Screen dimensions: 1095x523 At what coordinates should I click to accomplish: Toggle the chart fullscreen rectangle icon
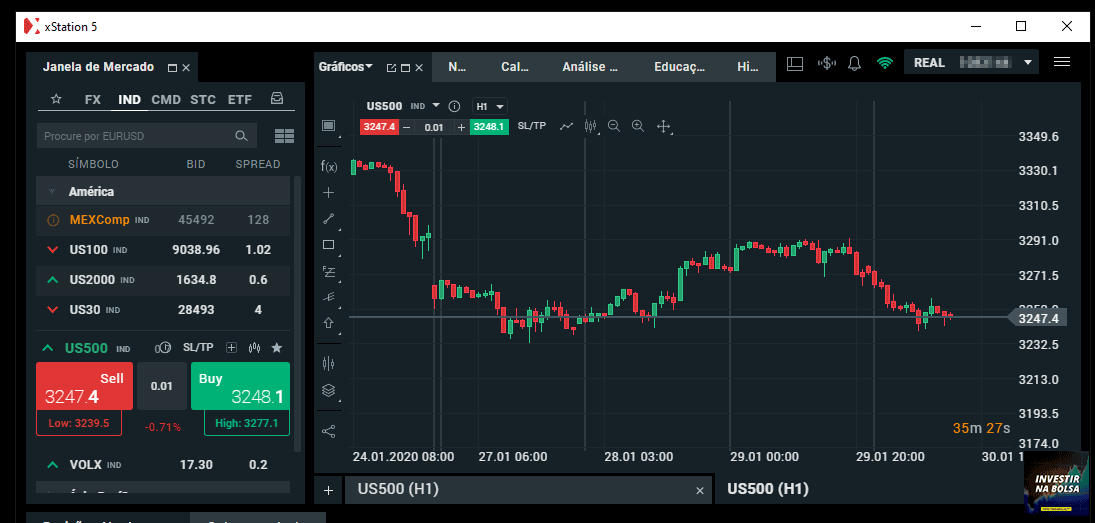pyautogui.click(x=328, y=126)
